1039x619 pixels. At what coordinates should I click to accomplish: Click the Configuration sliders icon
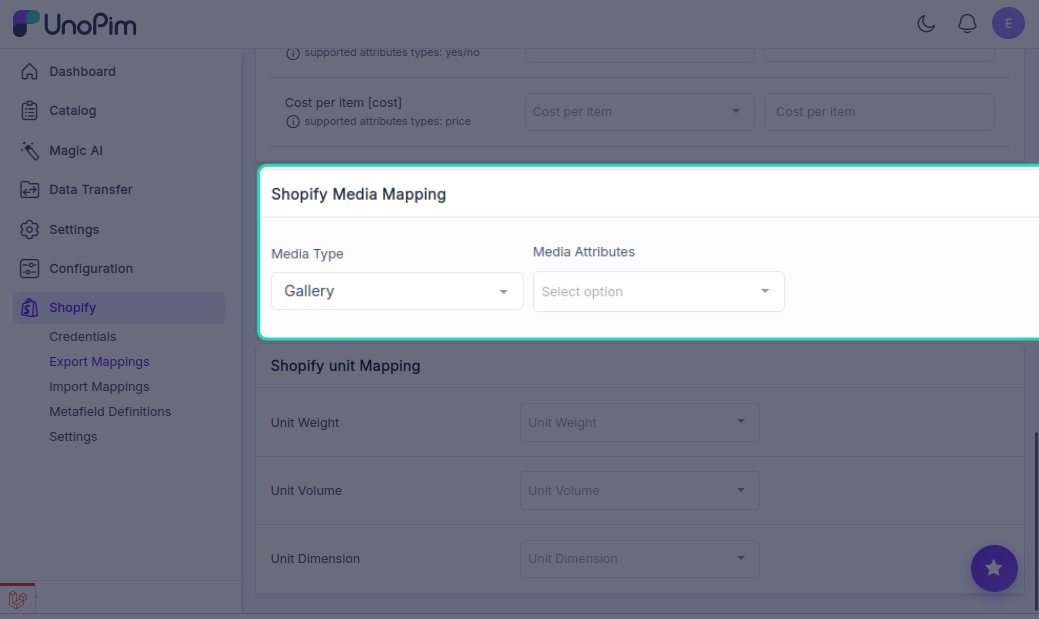coord(29,268)
